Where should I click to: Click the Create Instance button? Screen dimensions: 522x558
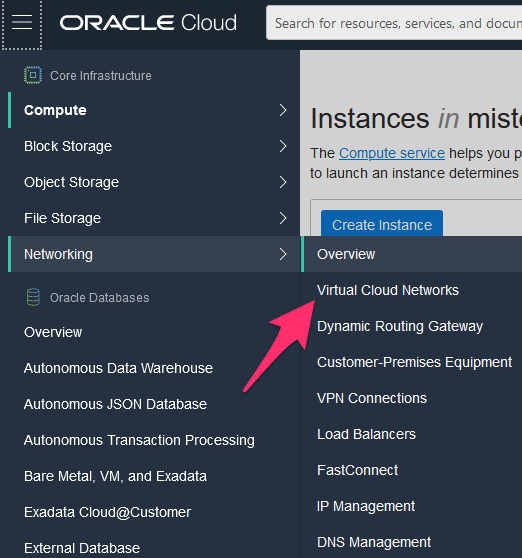coord(382,223)
